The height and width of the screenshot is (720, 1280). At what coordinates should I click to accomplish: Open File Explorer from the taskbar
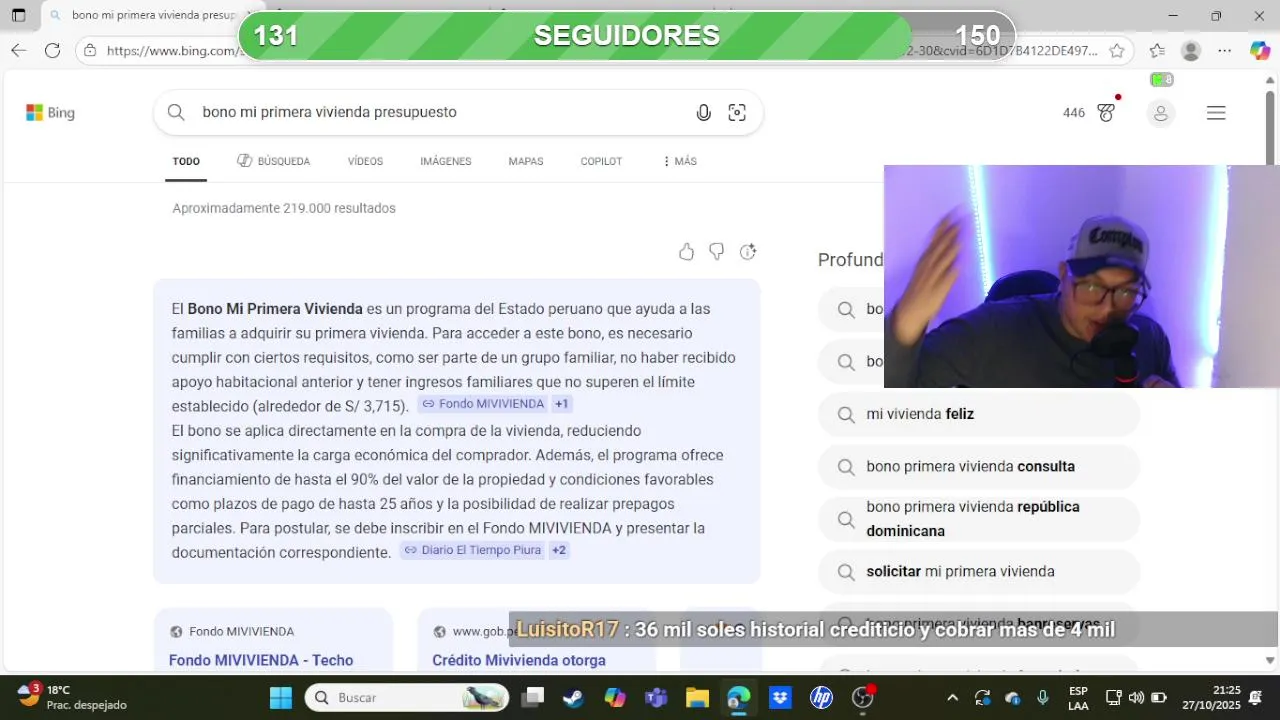pyautogui.click(x=697, y=697)
